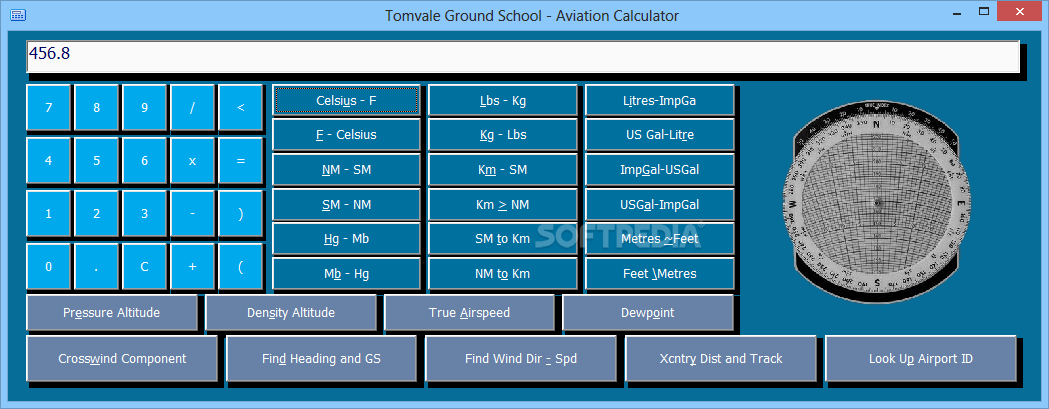
Task: Click the decimal point key
Action: pyautogui.click(x=96, y=266)
